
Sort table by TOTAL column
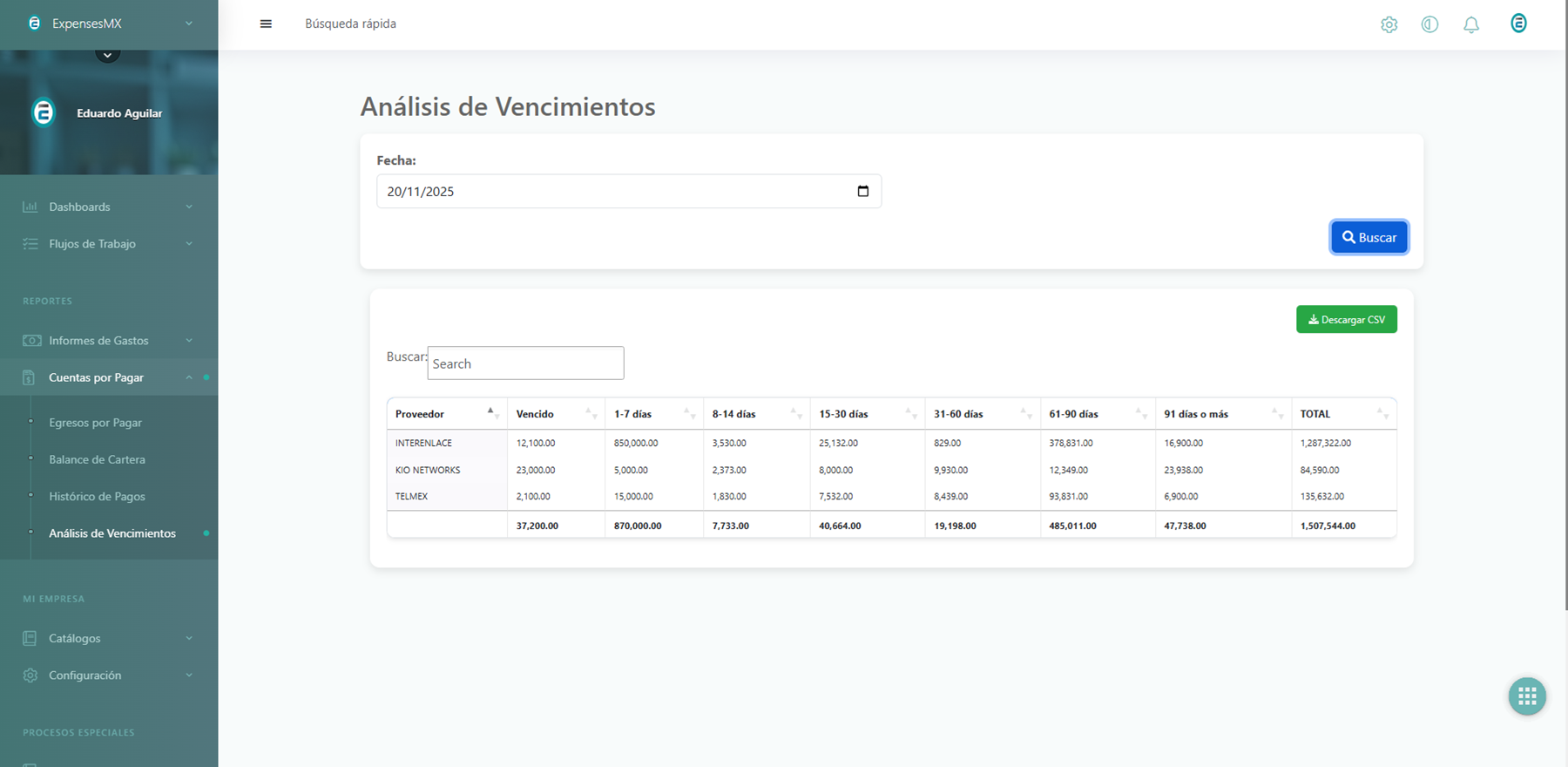click(x=1343, y=414)
